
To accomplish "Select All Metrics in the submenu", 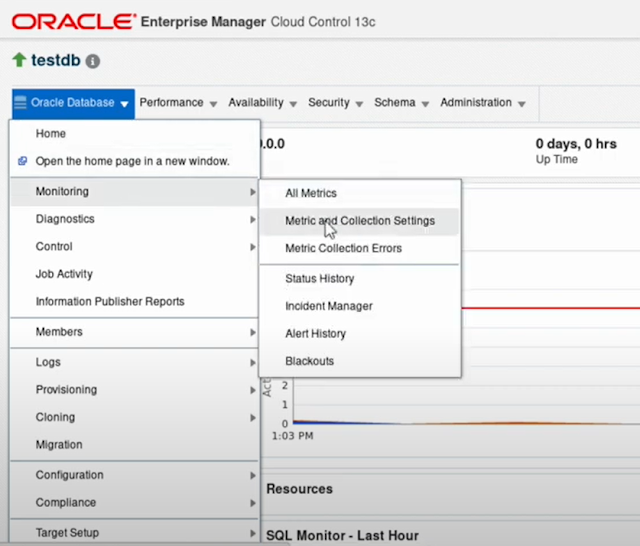I will pos(360,193).
